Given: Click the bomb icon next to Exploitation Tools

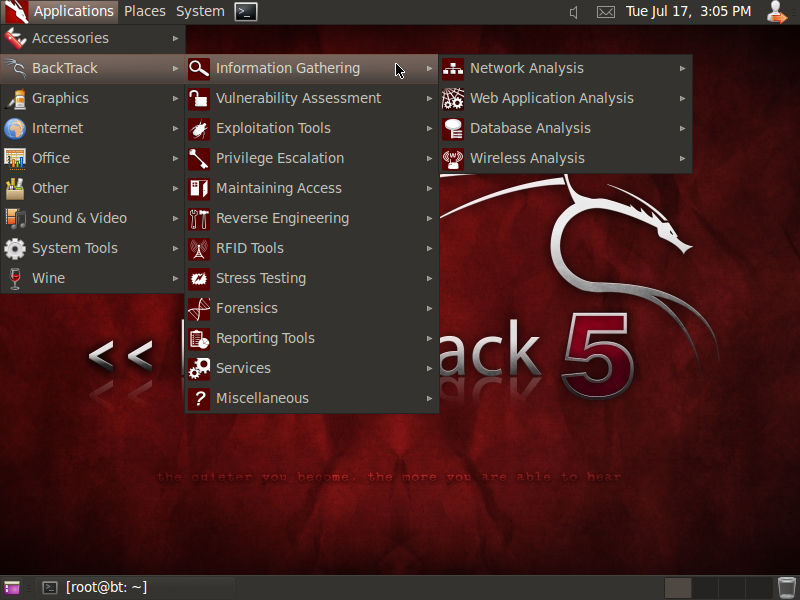Looking at the screenshot, I should click(x=199, y=128).
